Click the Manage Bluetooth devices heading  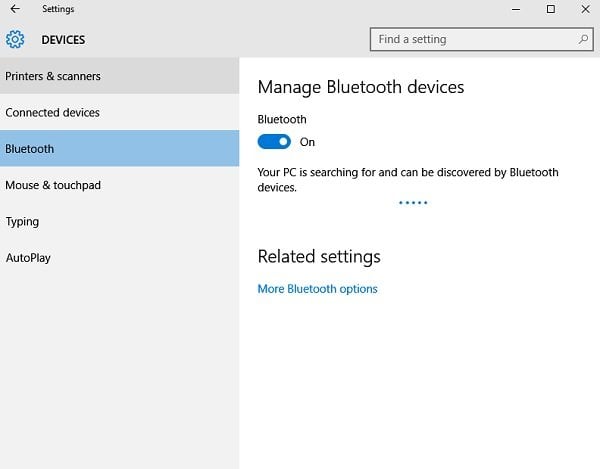tap(360, 87)
